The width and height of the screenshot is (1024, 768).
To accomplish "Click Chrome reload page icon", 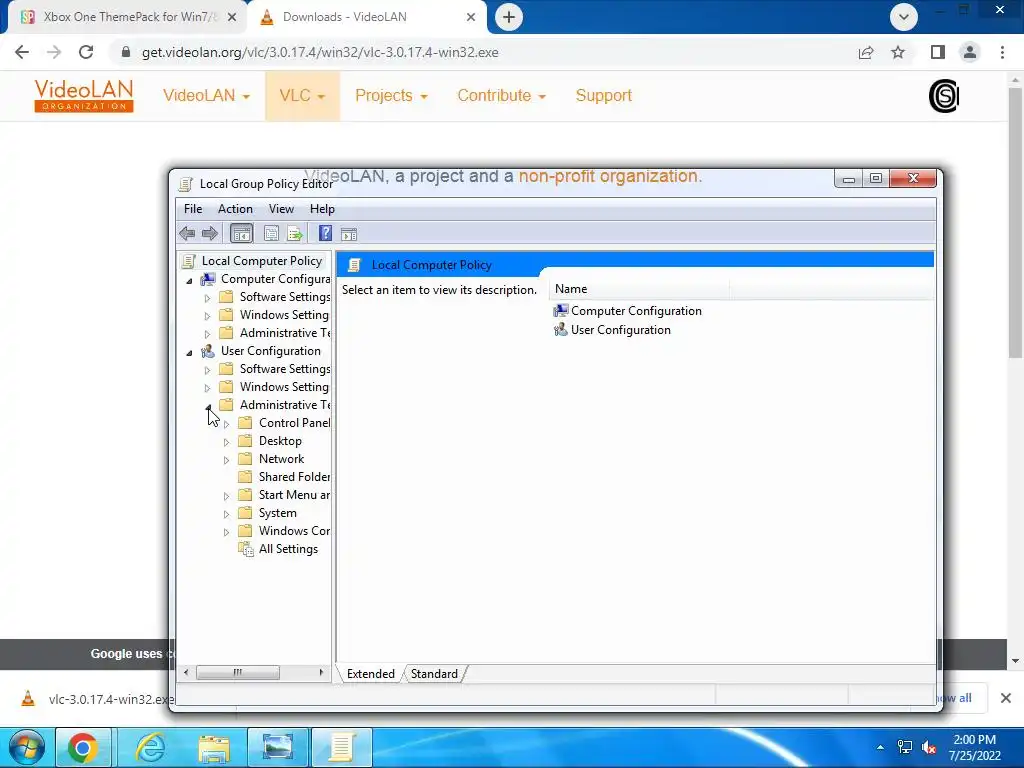I will pos(86,52).
